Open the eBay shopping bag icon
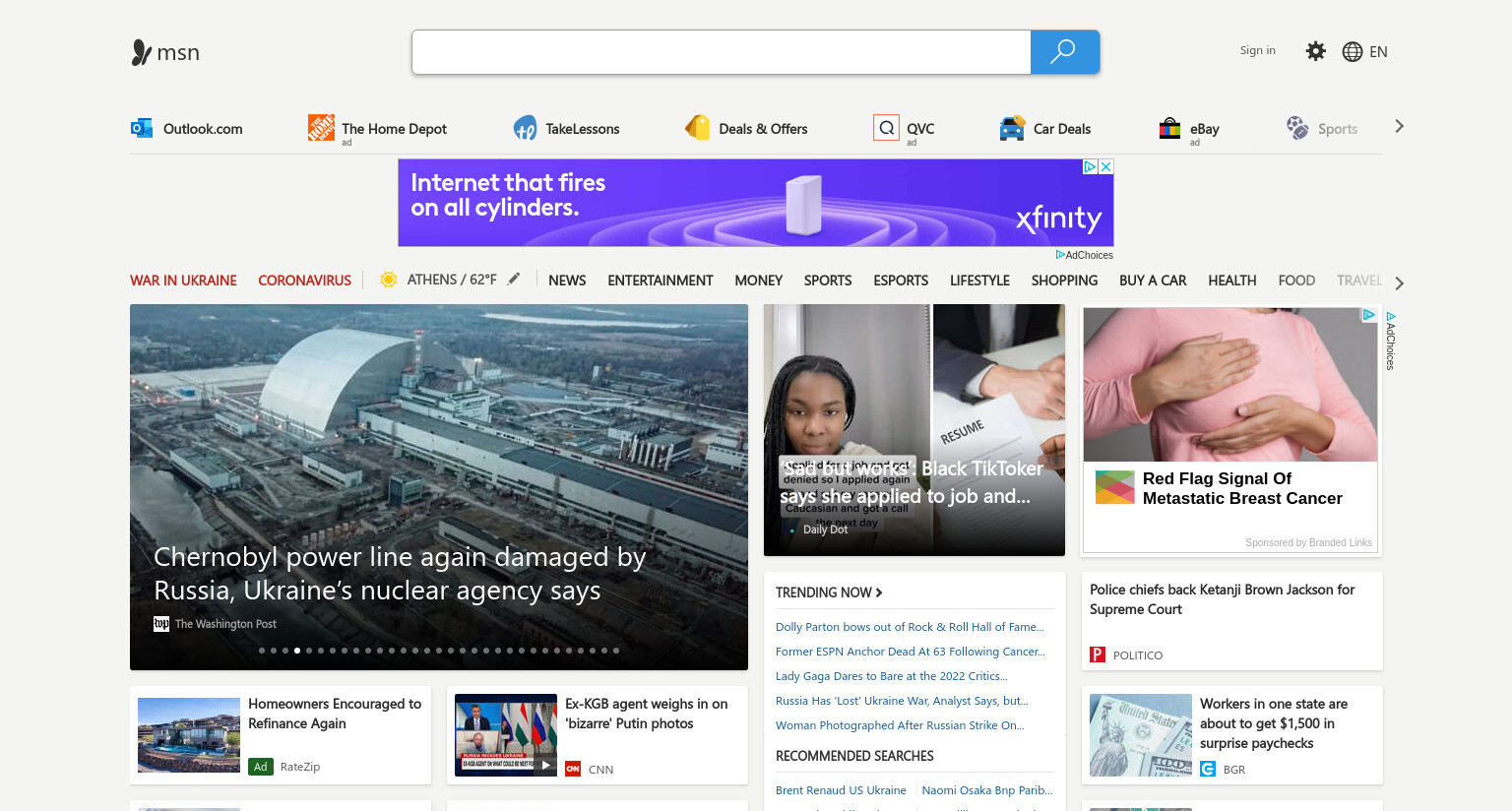Viewport: 1512px width, 811px height. point(1169,128)
